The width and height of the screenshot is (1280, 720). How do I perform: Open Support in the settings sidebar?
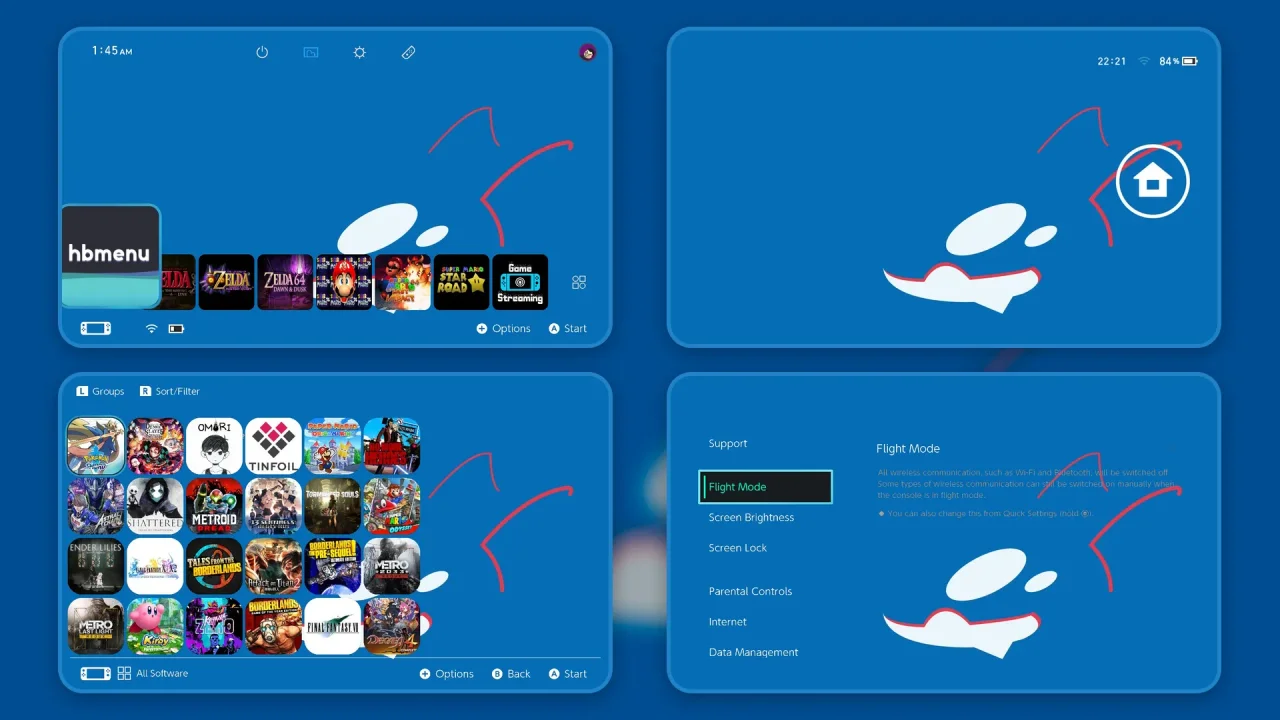click(x=728, y=443)
